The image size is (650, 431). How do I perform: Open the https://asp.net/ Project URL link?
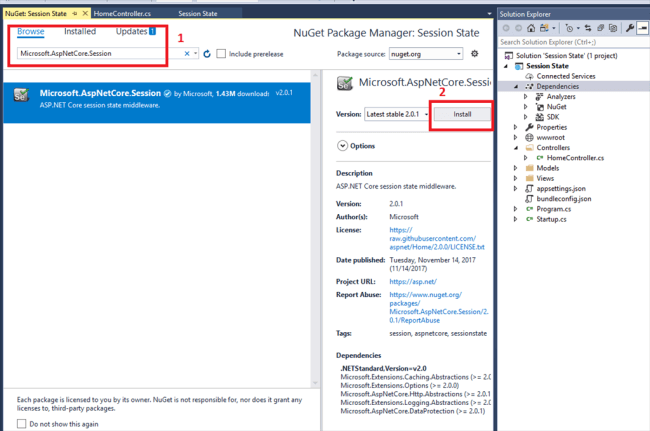413,282
